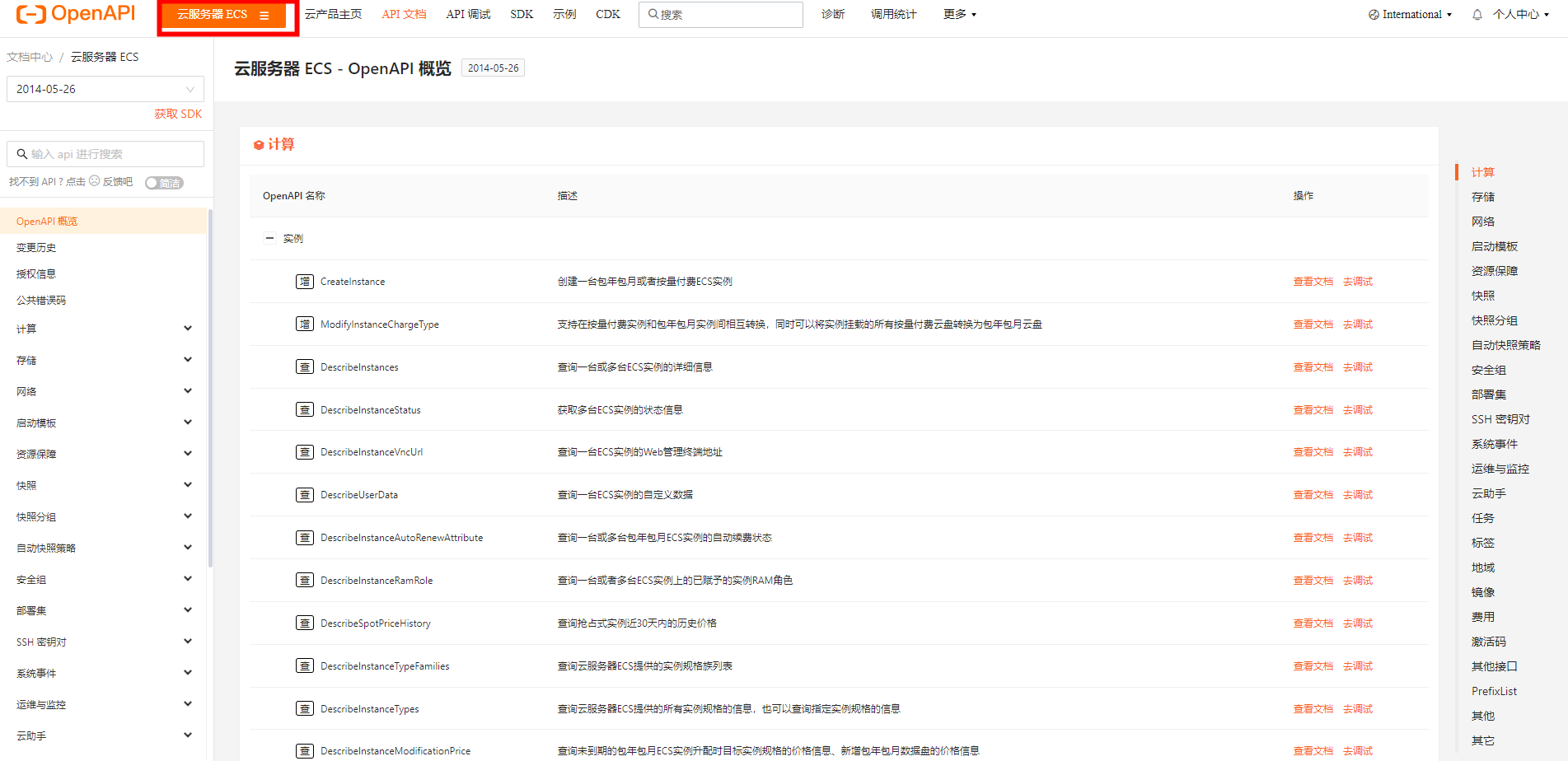Switch to API 调试 tab

[468, 15]
